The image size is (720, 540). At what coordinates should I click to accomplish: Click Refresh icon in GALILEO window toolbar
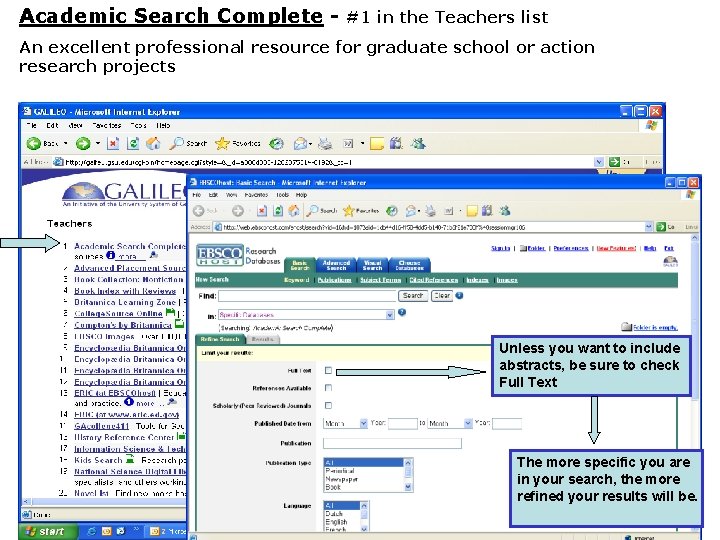coord(133,144)
